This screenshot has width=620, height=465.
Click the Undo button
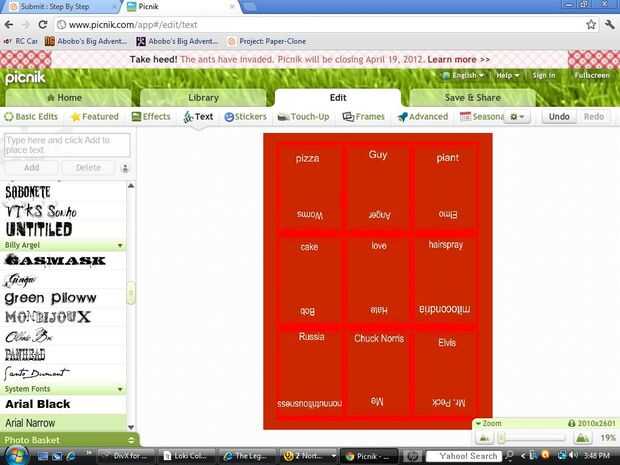point(559,117)
